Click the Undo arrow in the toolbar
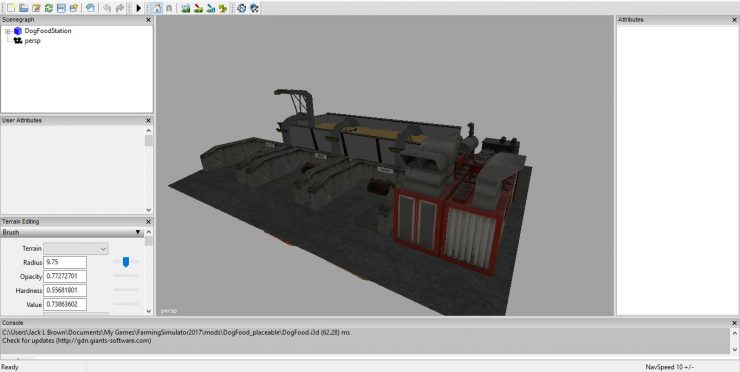This screenshot has width=740, height=372. point(107,8)
